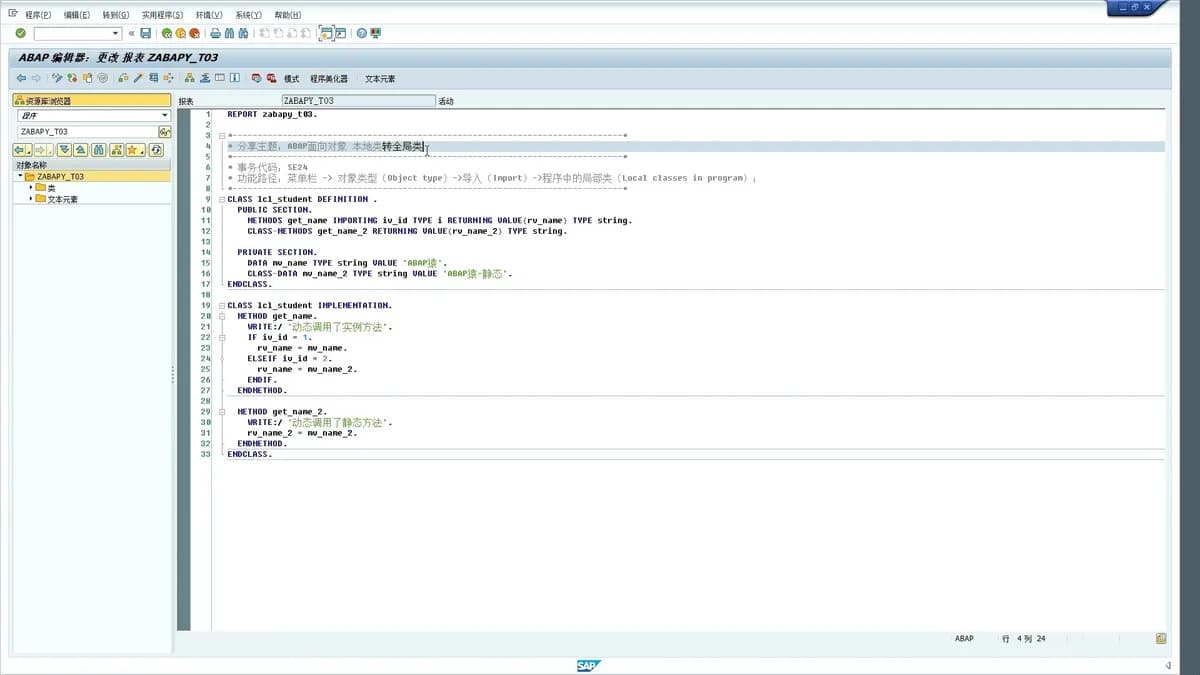Open the 系统(Y) menu
1200x675 pixels.
248,15
